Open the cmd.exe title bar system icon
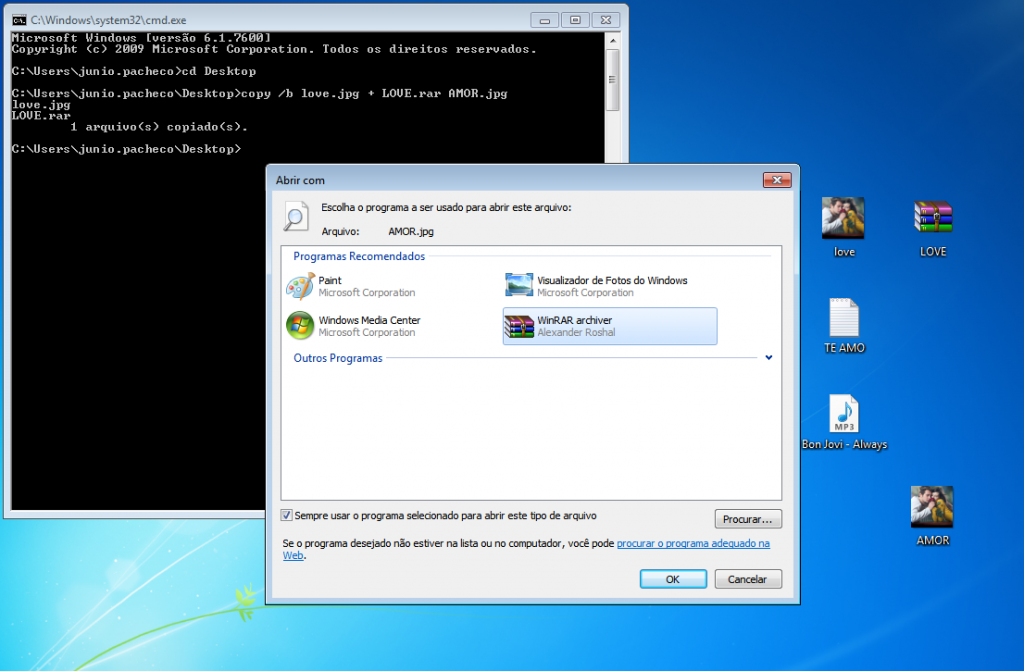The width and height of the screenshot is (1024, 671). tap(19, 20)
